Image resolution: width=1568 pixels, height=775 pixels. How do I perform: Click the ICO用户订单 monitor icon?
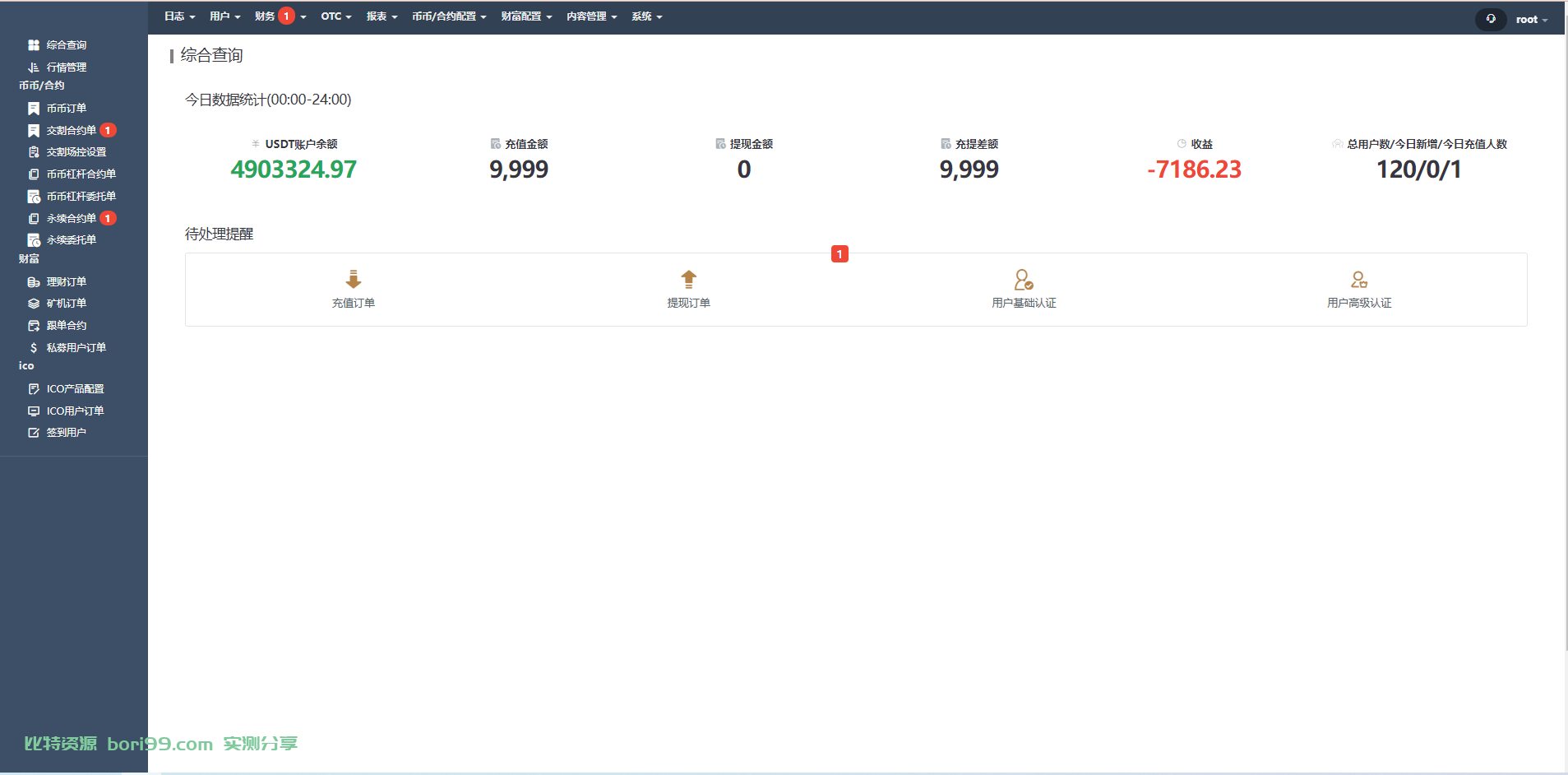tap(34, 411)
